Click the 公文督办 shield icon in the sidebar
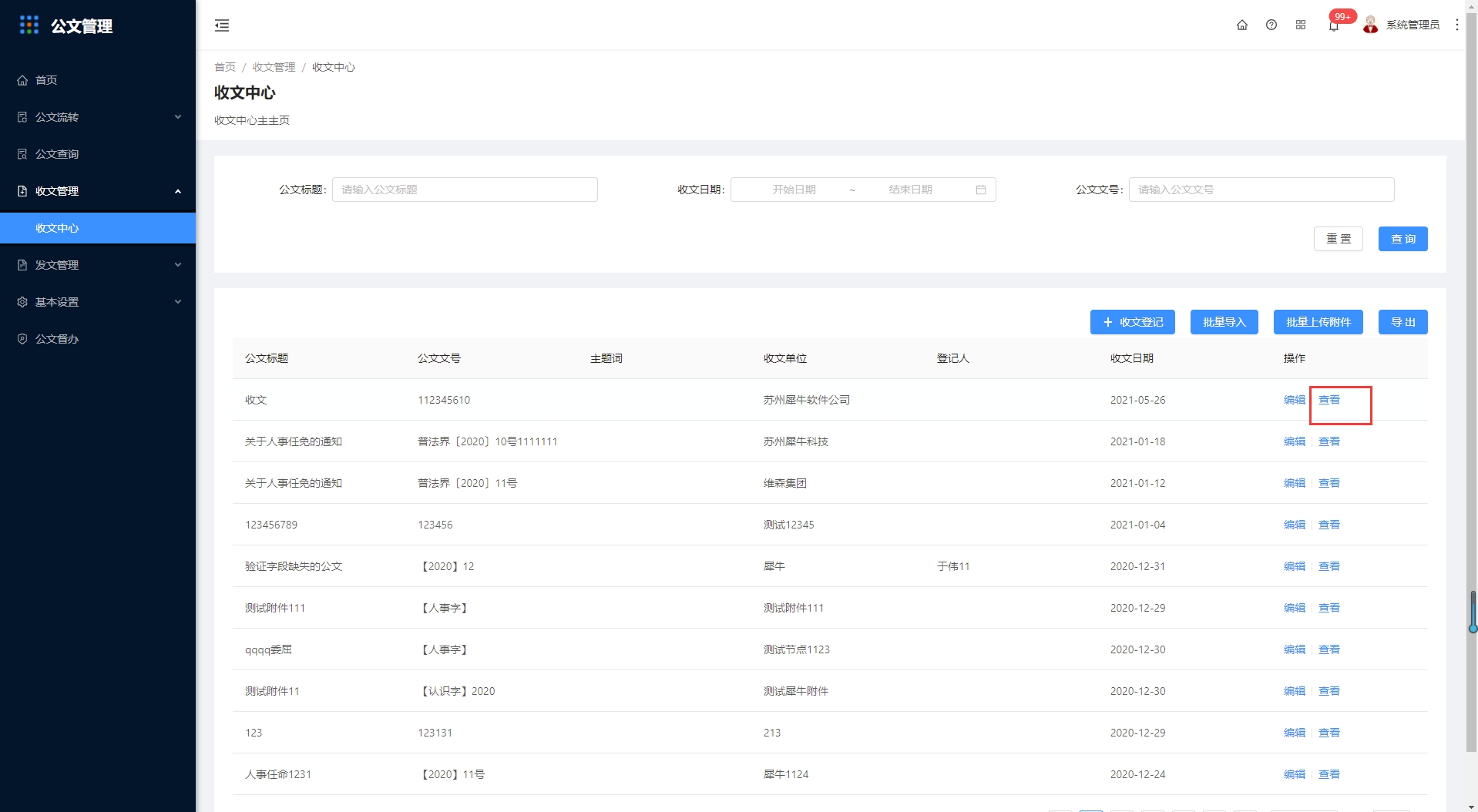The width and height of the screenshot is (1478, 812). click(22, 339)
